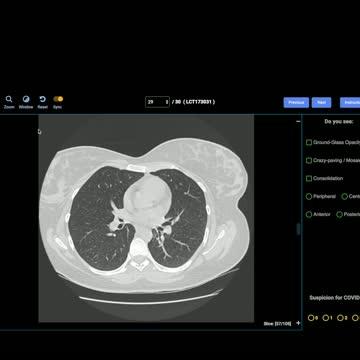This screenshot has width=360, height=360.
Task: Select the Zoom magnifier tool
Action: 9,99
